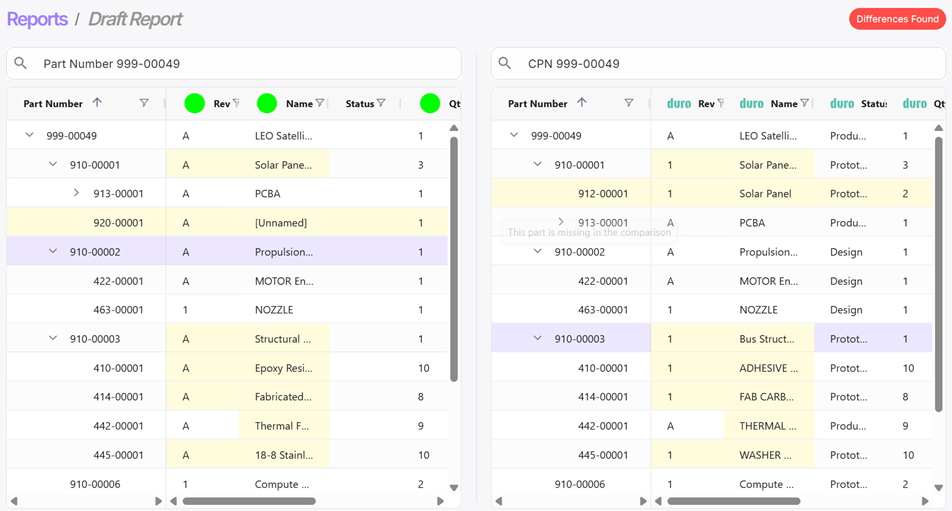Collapse the 999-00049 row in left panel
This screenshot has height=511, width=952.
pos(29,136)
